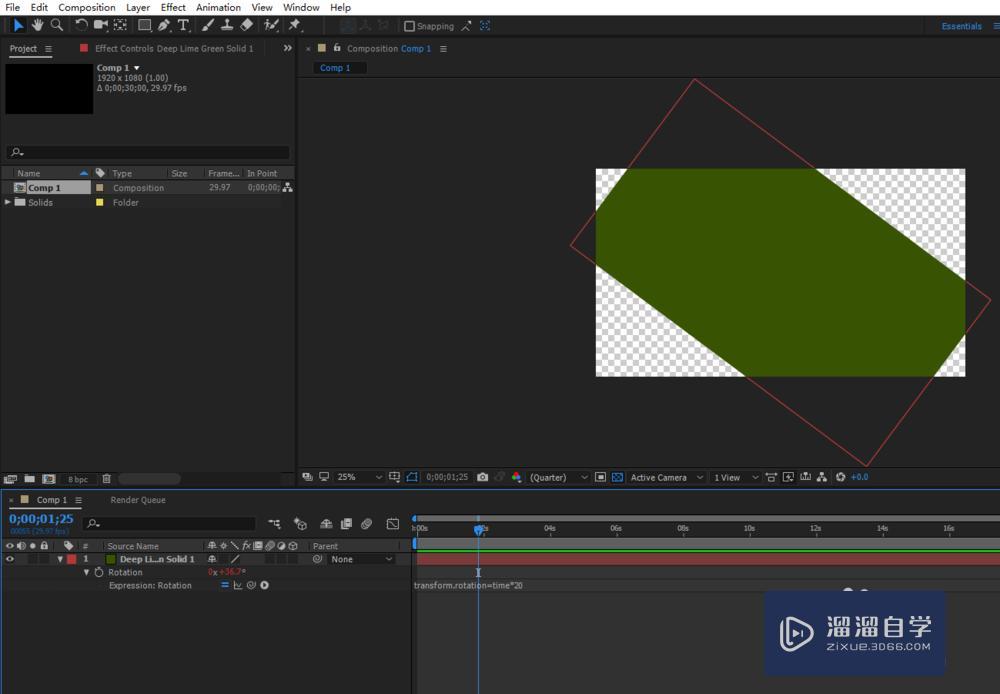Click the Composition Mini-Flowchart icon in timeline
The height and width of the screenshot is (694, 1000).
274,524
